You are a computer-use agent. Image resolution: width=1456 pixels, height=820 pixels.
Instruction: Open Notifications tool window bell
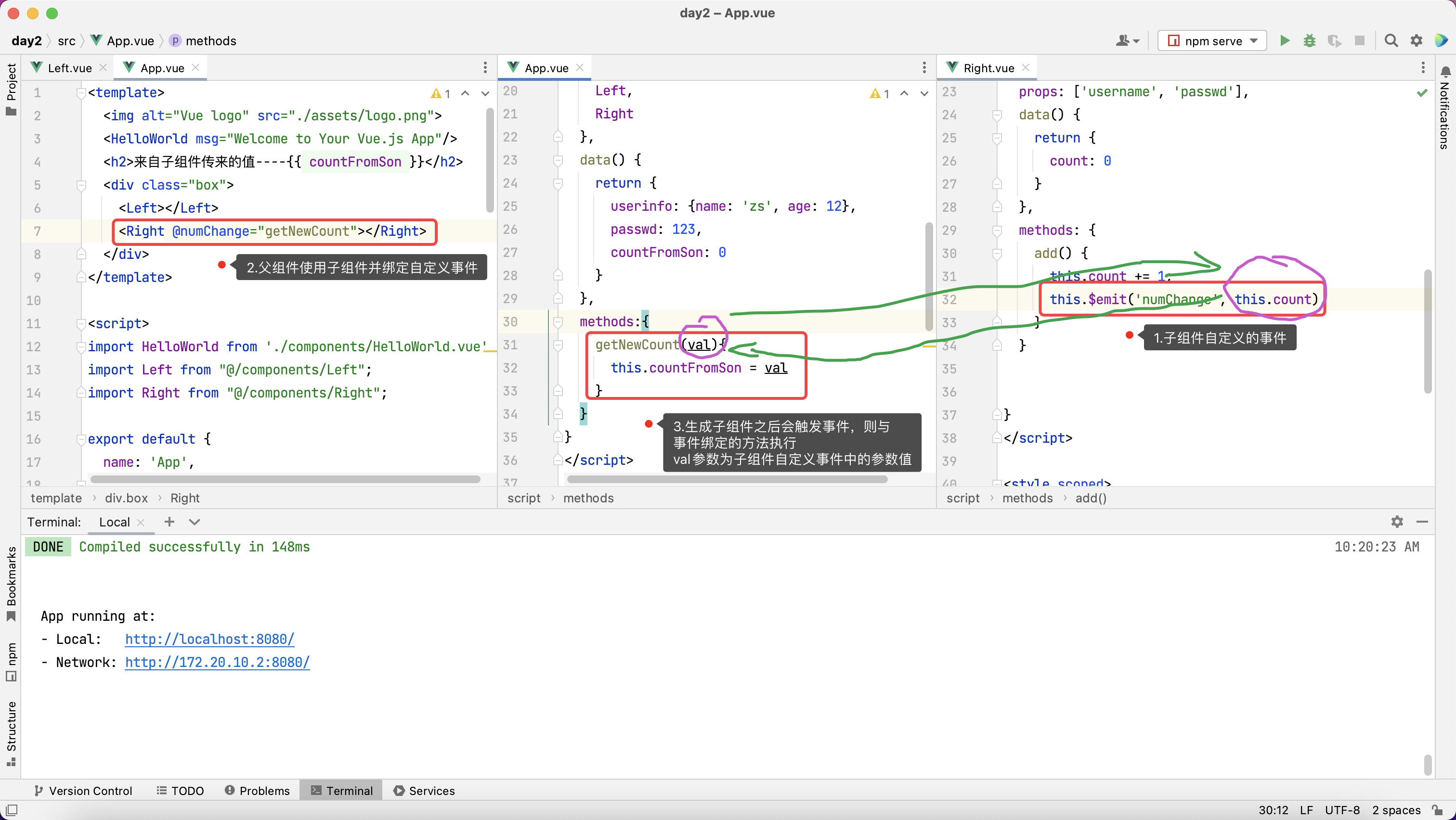click(x=1445, y=72)
